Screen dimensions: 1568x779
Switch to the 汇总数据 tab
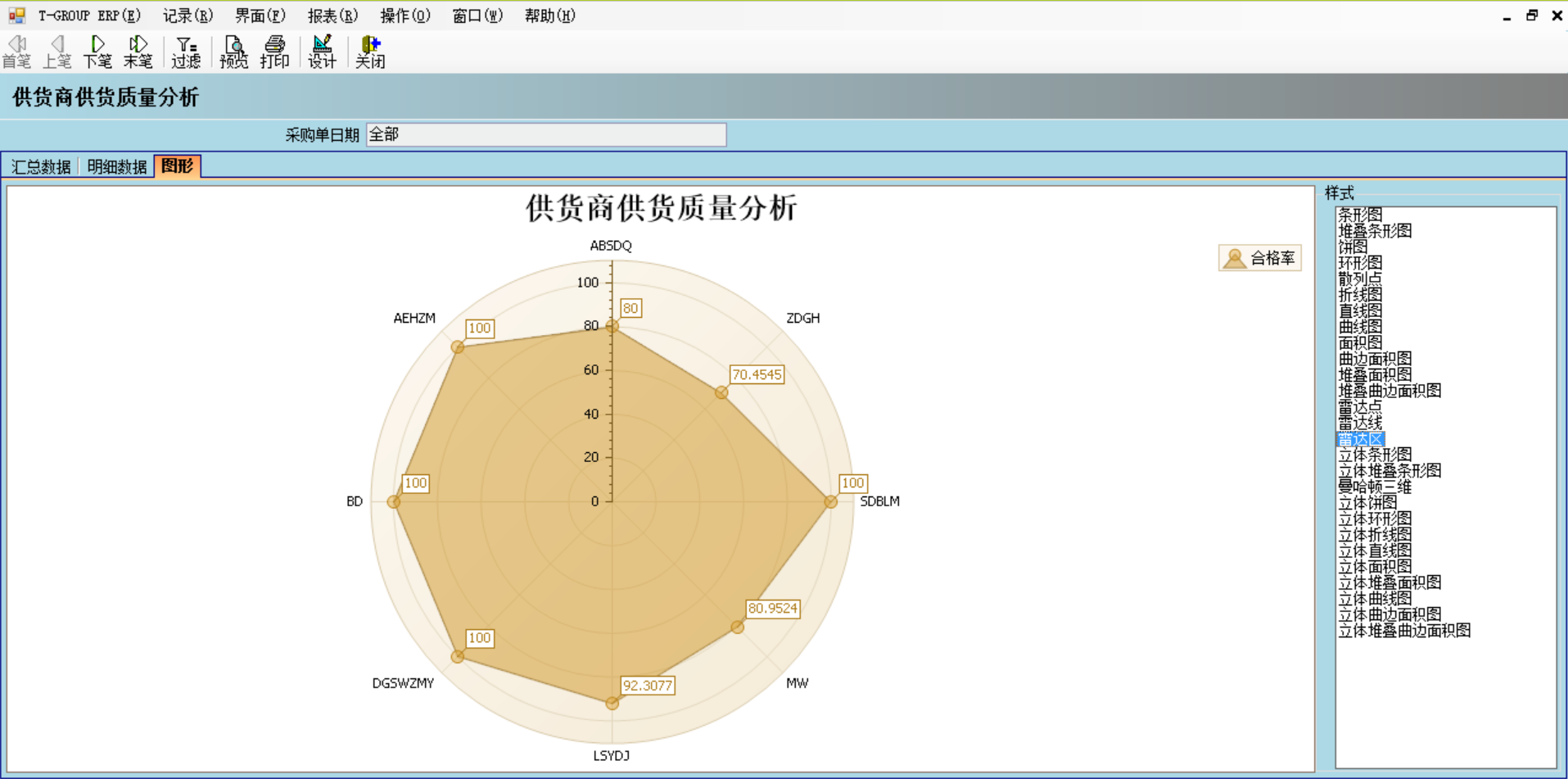coord(41,167)
